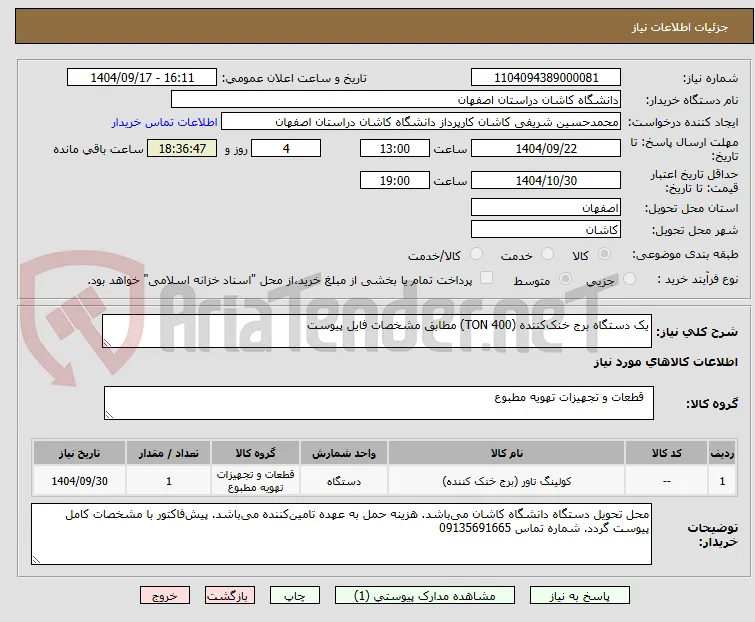Click the ایجاد کننده درخواست field
The height and width of the screenshot is (622, 755).
(421, 122)
